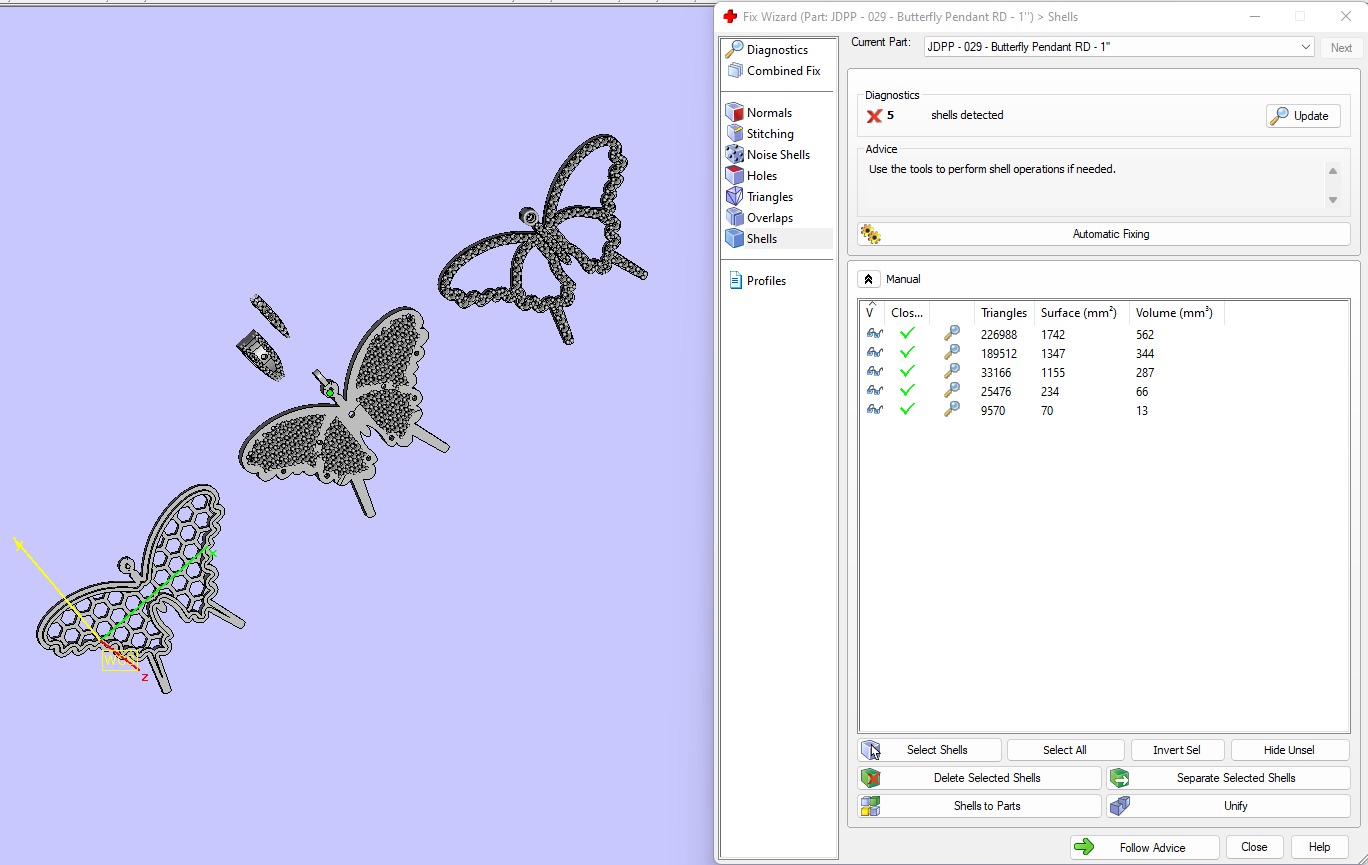Open the Current Part dropdown
The image size is (1368, 865).
click(x=1119, y=47)
